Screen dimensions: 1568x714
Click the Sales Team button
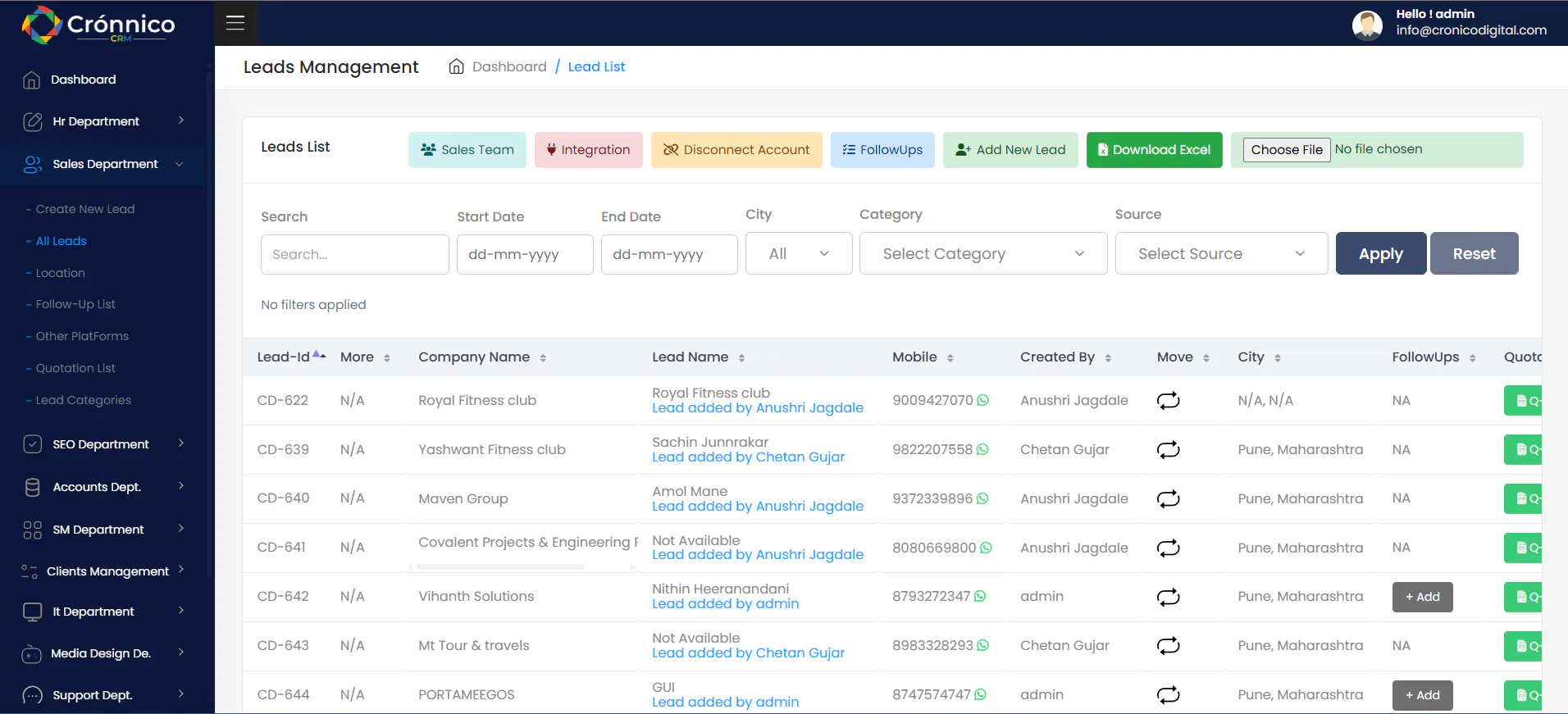(467, 150)
